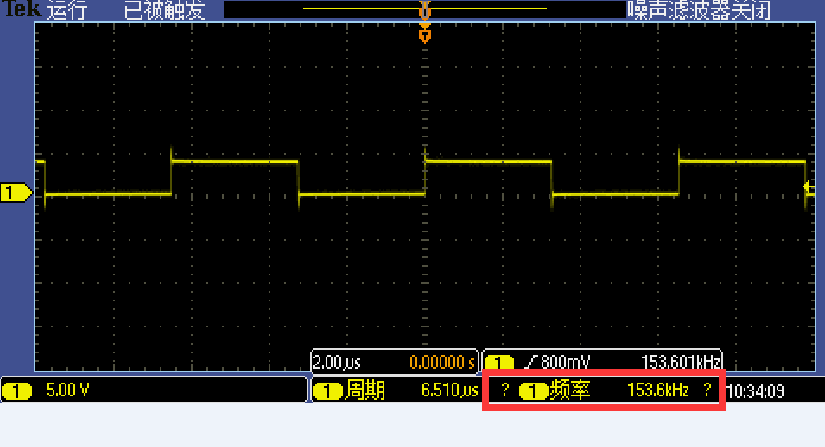825x447 pixels.
Task: Click the 已被触发 triggered status label
Action: (163, 11)
